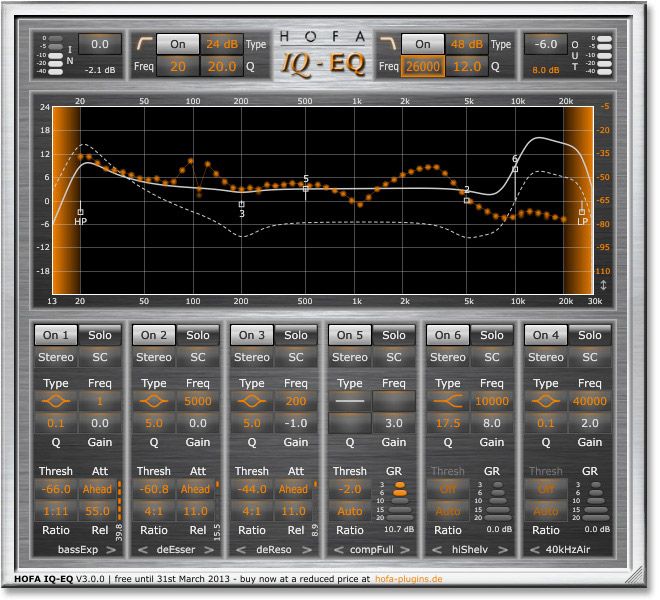660x600 pixels.
Task: Click the vertical range resize arrow icon
Action: click(603, 285)
